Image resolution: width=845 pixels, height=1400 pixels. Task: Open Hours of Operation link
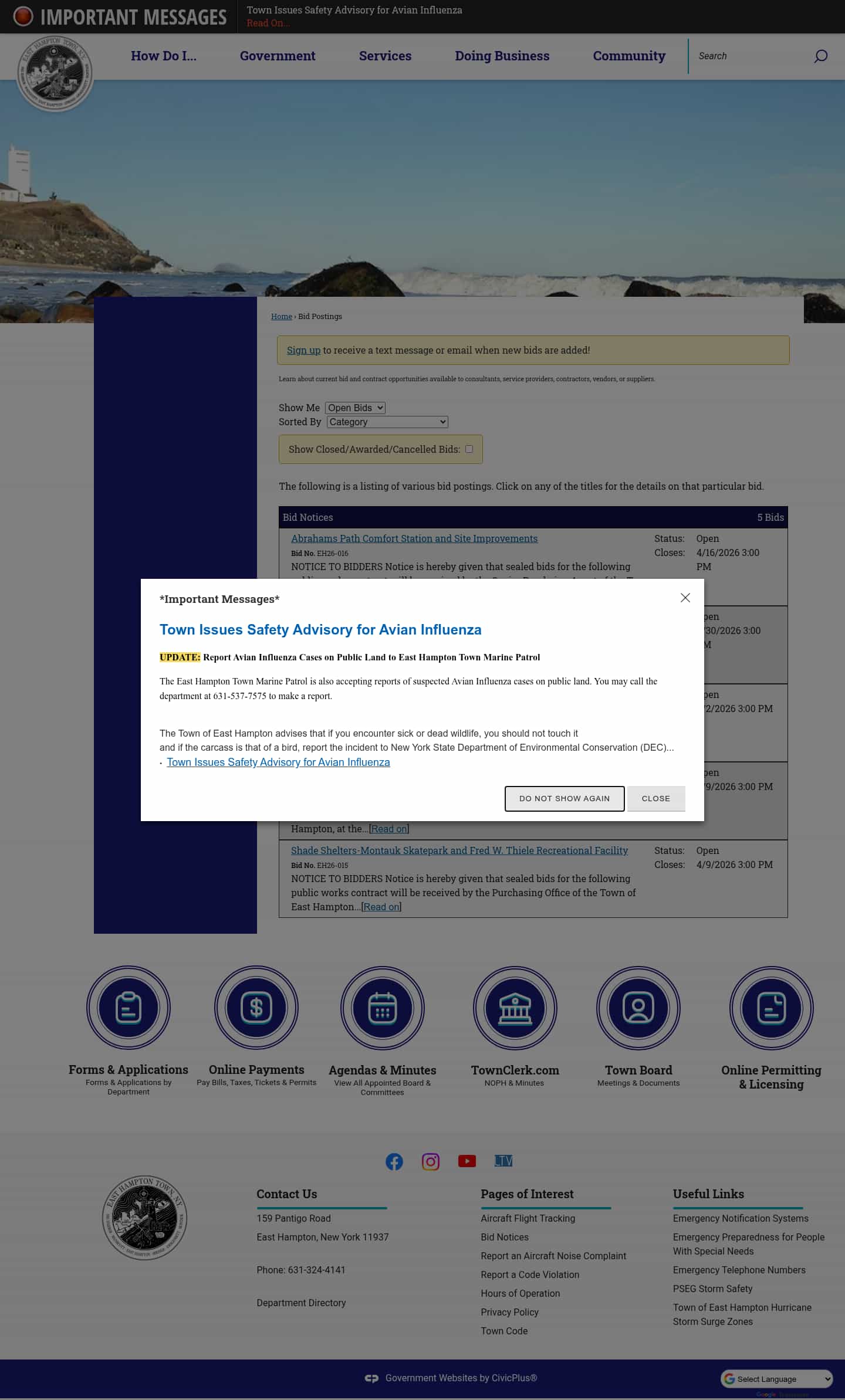[520, 1293]
